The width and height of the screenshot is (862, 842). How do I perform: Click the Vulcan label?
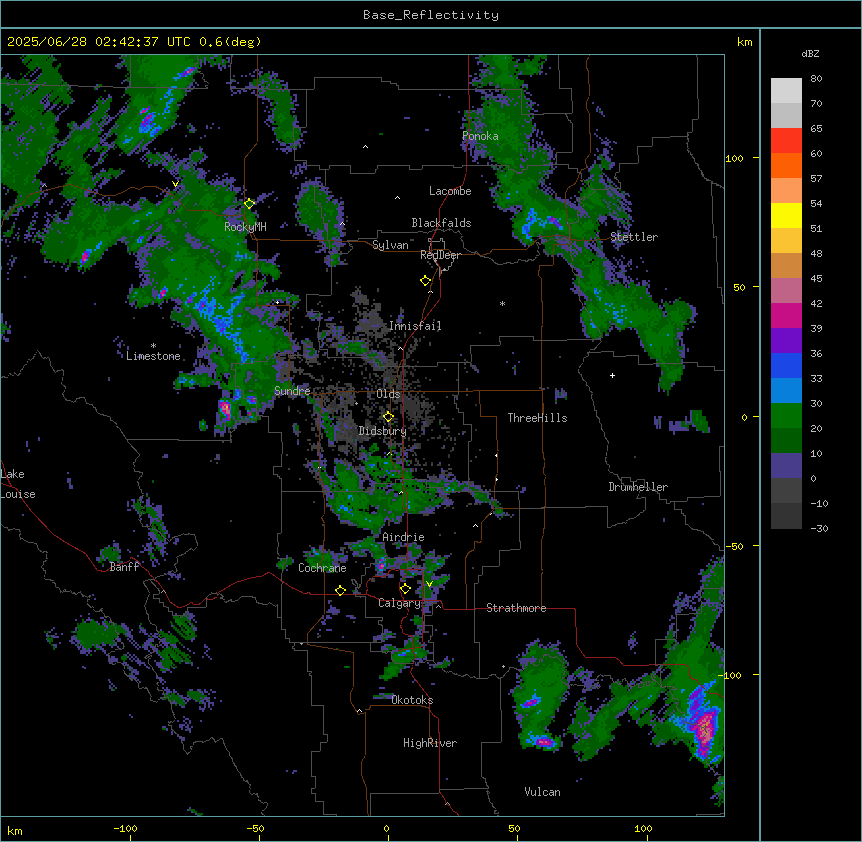coord(543,792)
